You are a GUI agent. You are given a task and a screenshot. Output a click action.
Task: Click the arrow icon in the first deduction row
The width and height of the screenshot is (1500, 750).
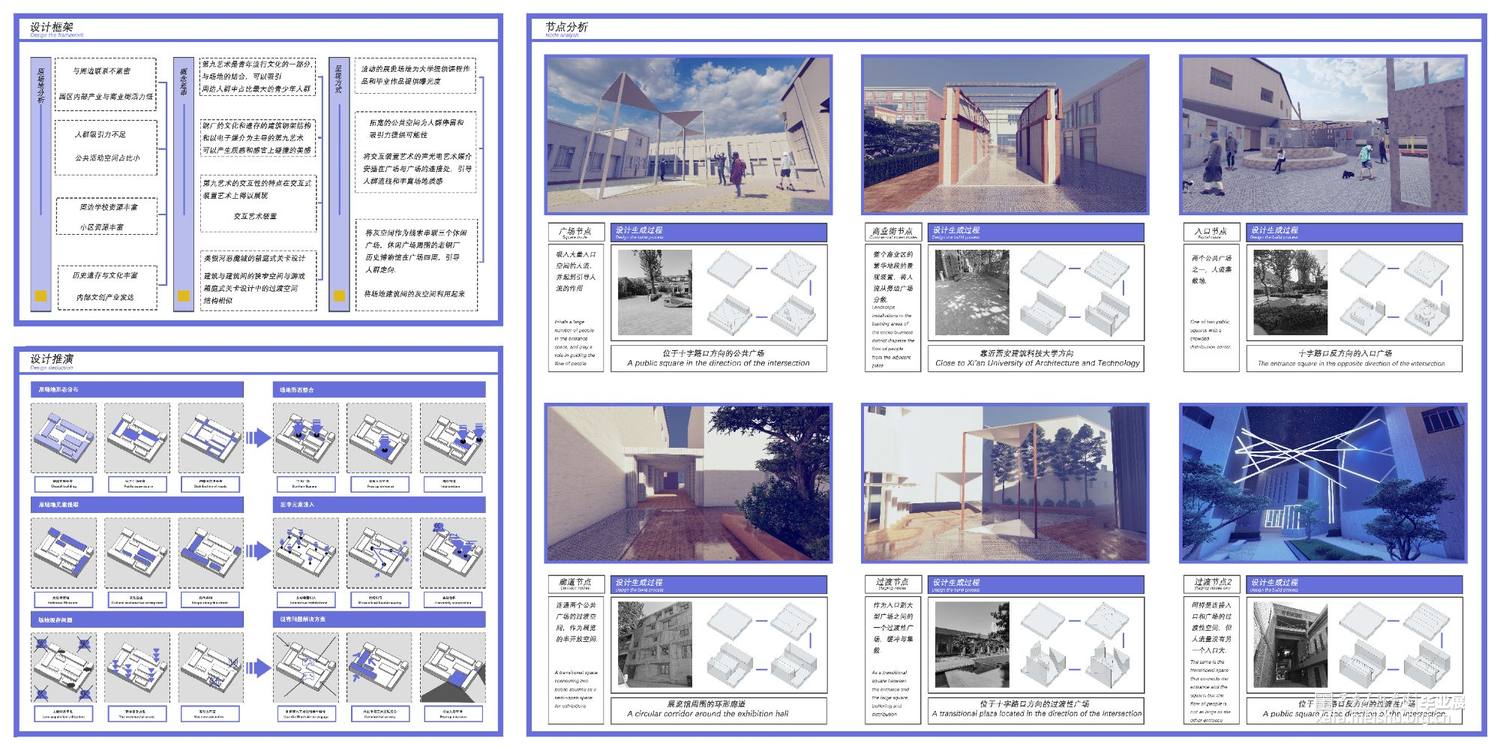257,436
